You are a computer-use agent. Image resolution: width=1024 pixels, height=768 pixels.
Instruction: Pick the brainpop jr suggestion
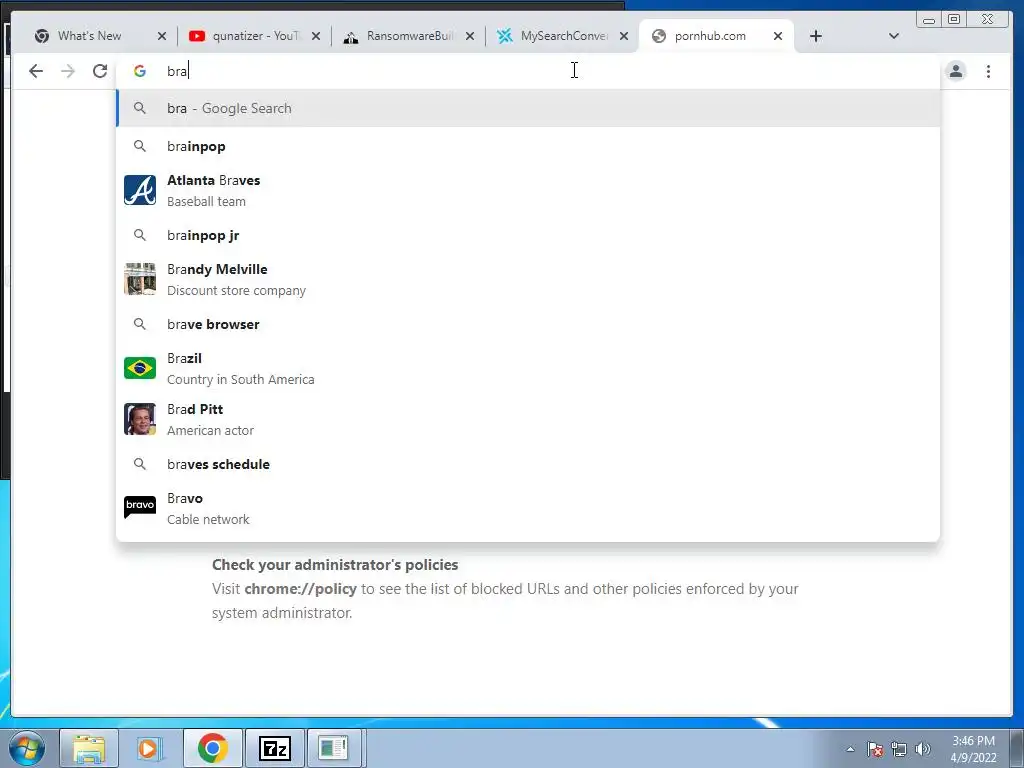[x=528, y=235]
